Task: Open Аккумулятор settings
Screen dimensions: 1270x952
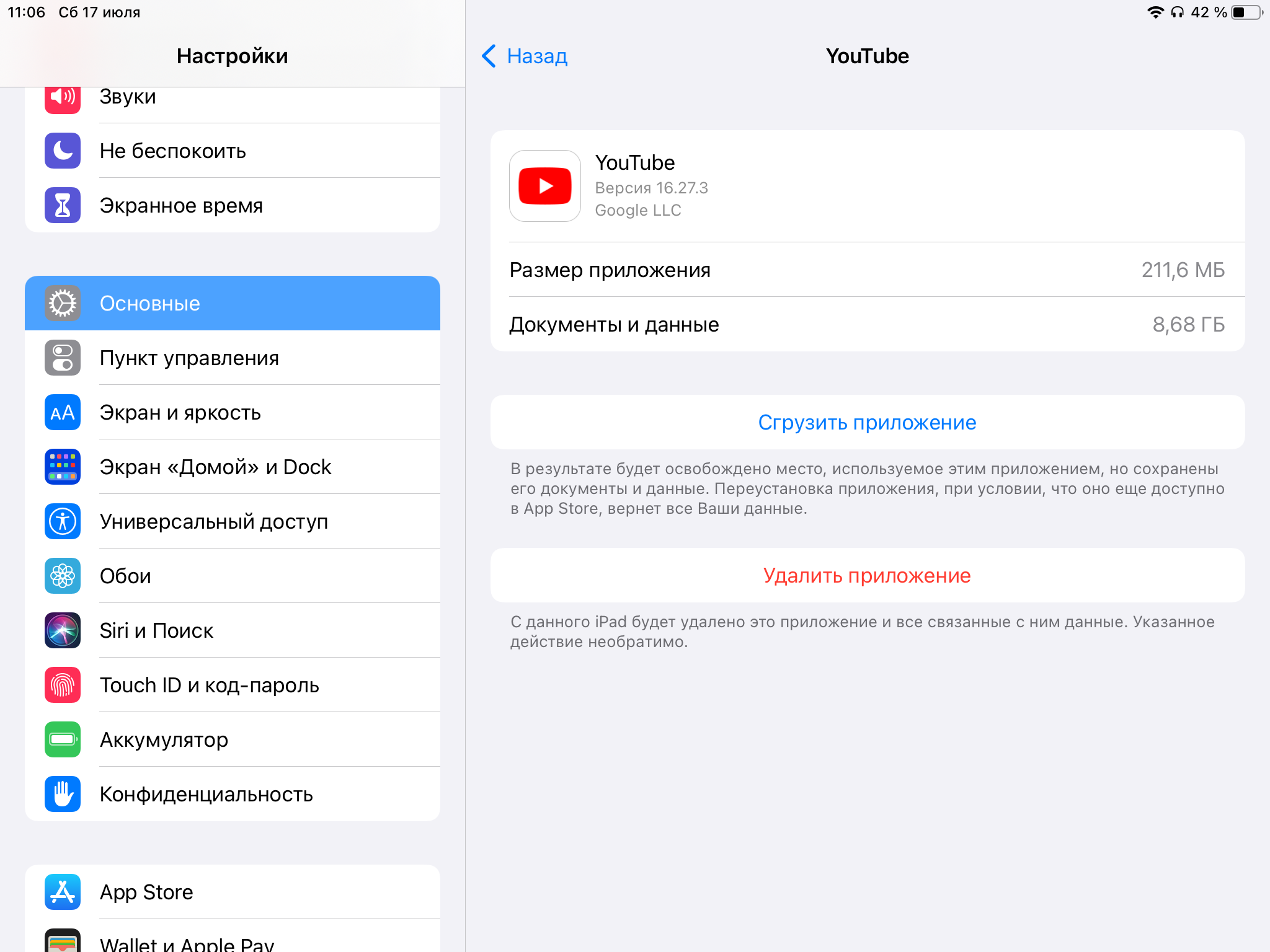Action: pos(233,739)
